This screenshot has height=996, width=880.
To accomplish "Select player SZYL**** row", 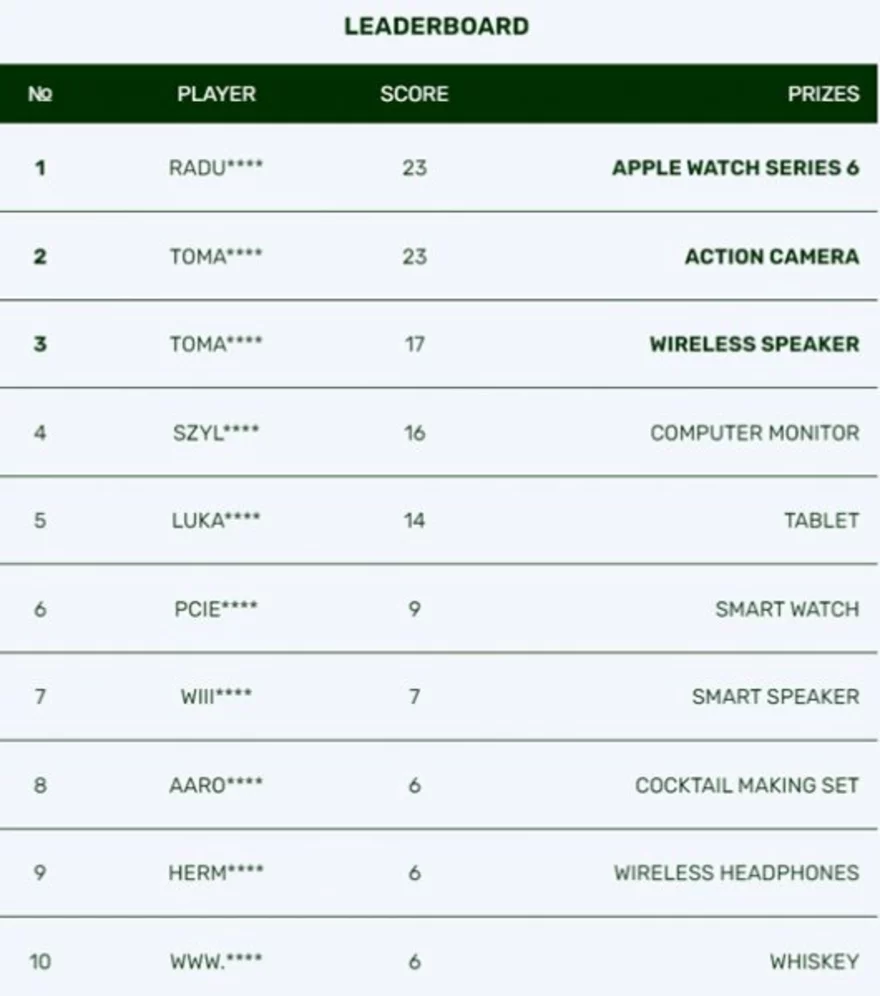I will [216, 433].
